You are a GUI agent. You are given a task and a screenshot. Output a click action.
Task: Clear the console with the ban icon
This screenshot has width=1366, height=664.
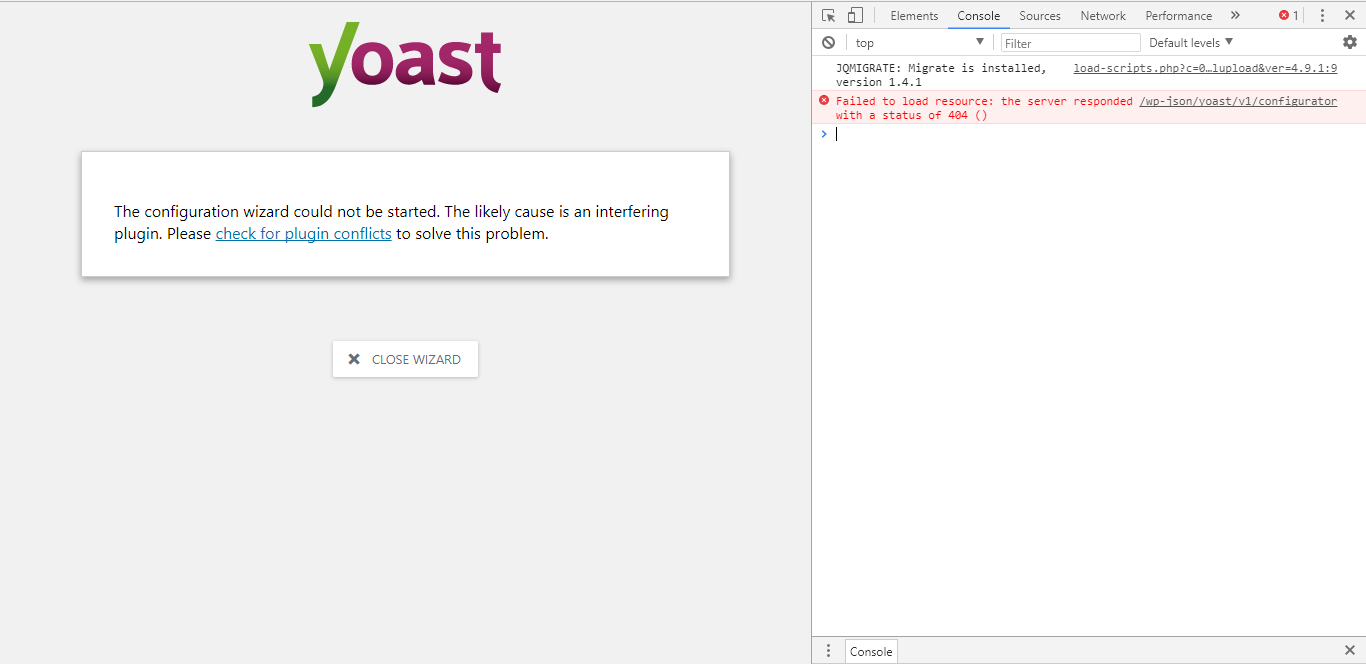point(828,42)
